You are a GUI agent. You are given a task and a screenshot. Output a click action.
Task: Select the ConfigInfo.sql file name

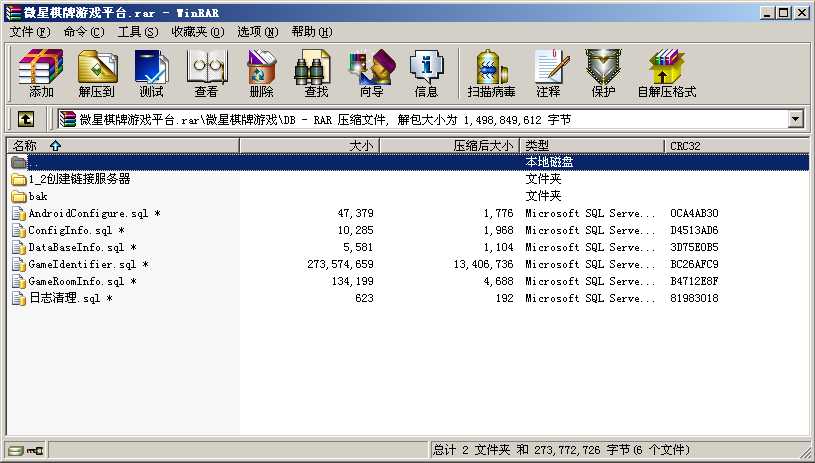(76, 231)
